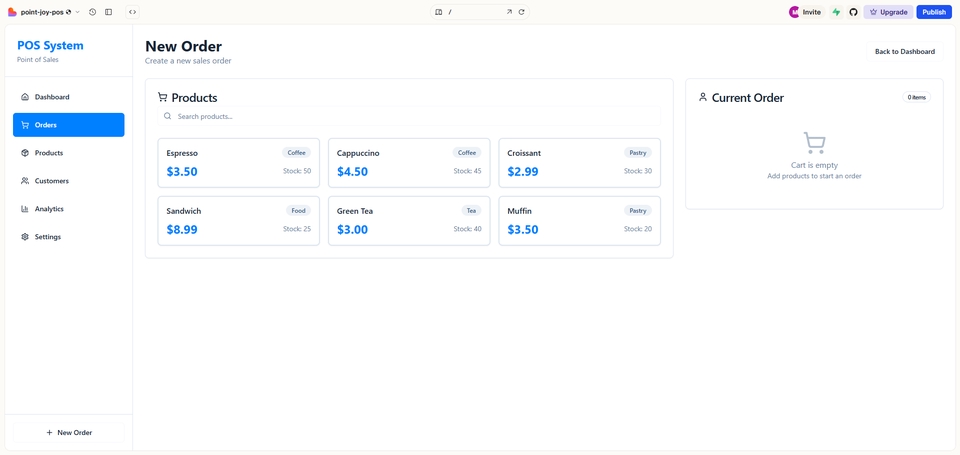
Task: Open preview in new tab arrow icon
Action: click(x=509, y=12)
